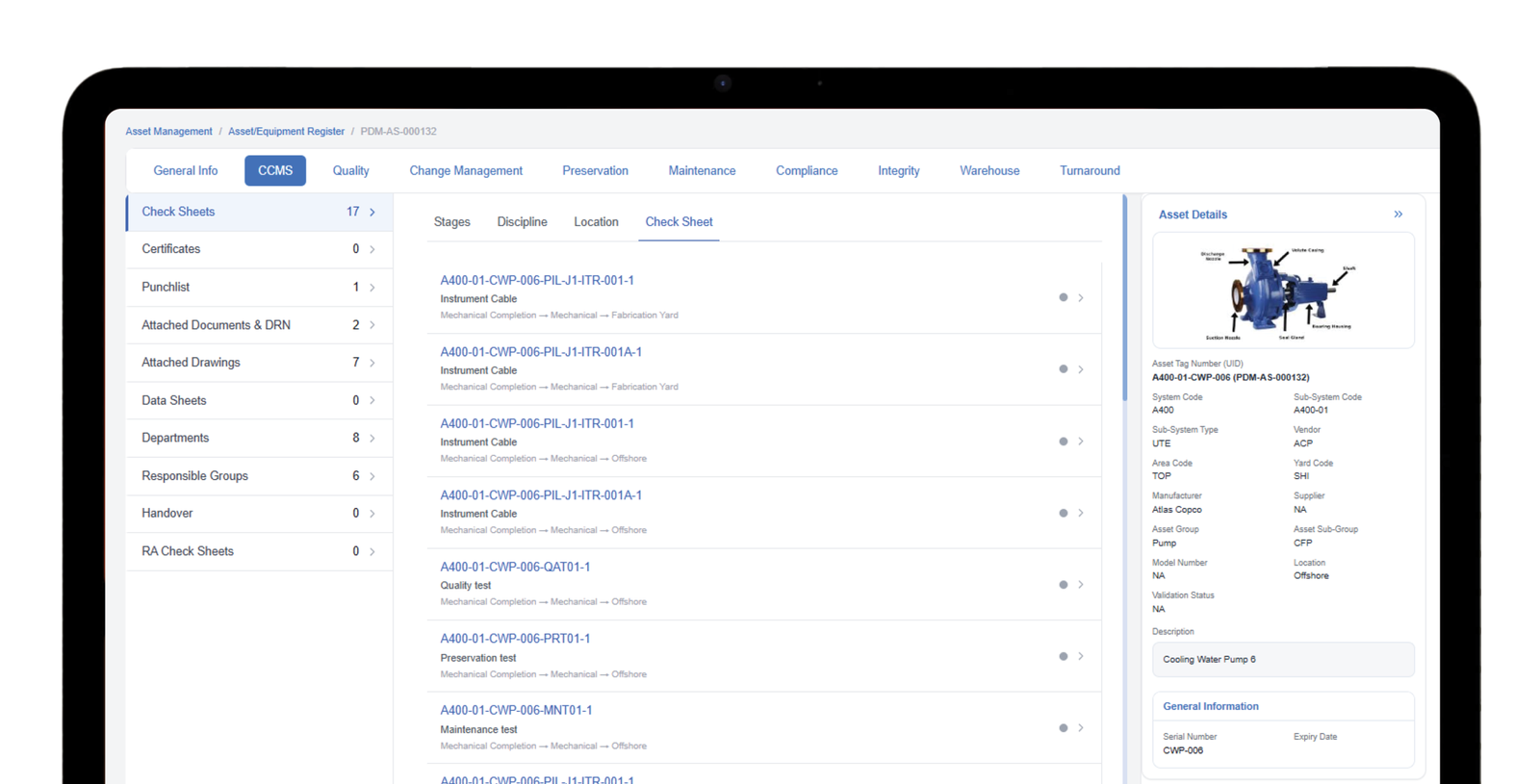Expand the Responsible Groups sidebar chevron

372,476
